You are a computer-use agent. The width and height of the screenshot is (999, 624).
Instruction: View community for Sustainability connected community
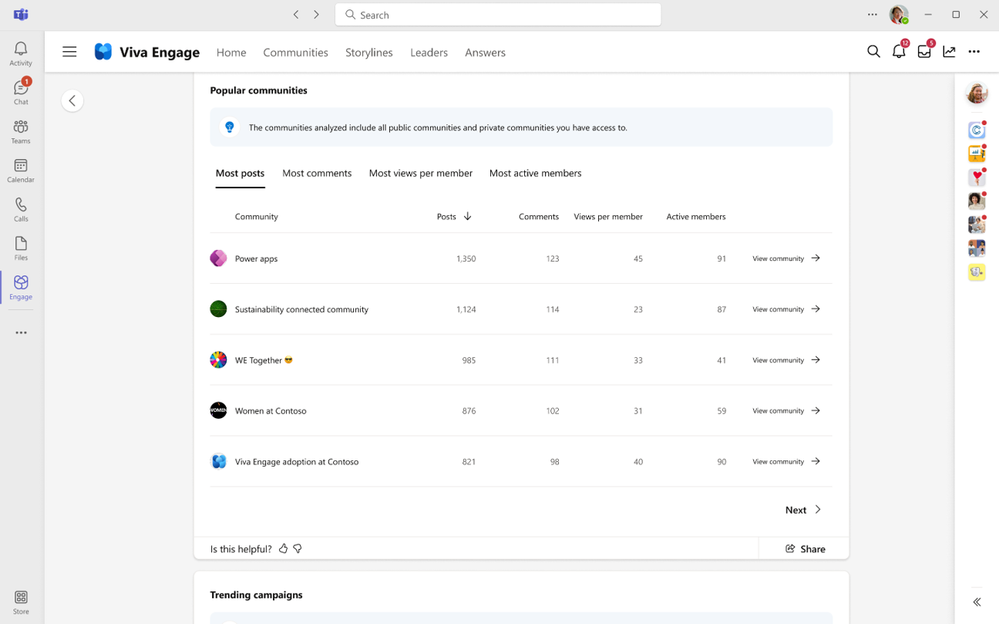pyautogui.click(x=786, y=309)
